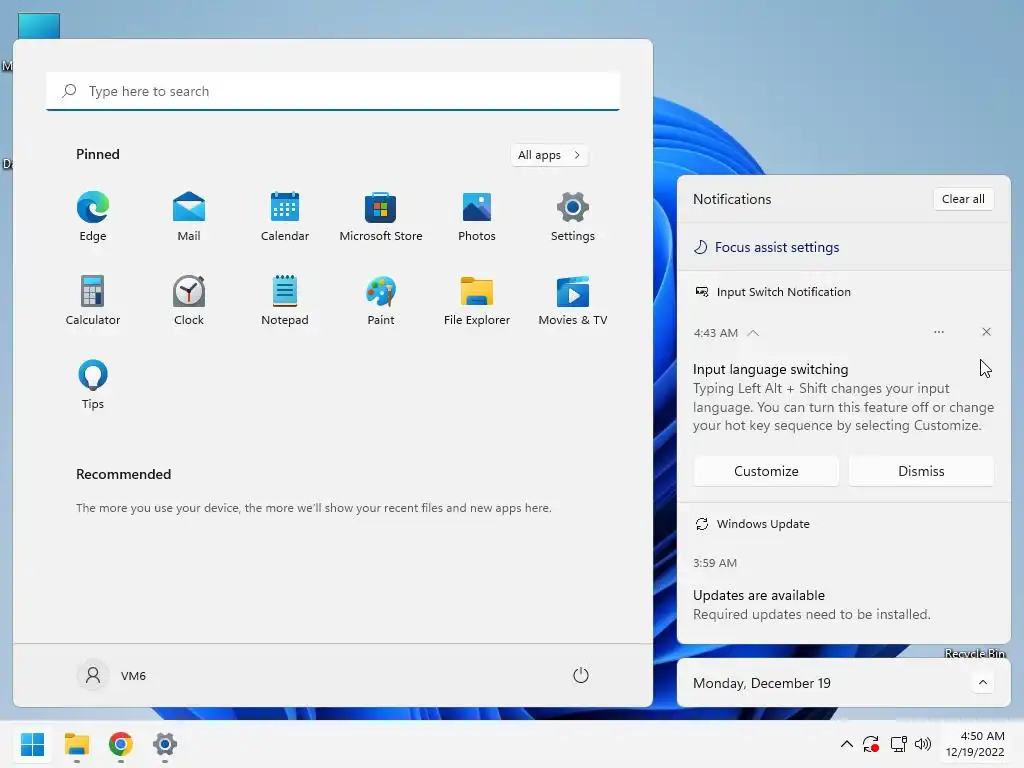Open Microsoft Store from pinned apps
Viewport: 1024px width, 768px height.
(381, 217)
